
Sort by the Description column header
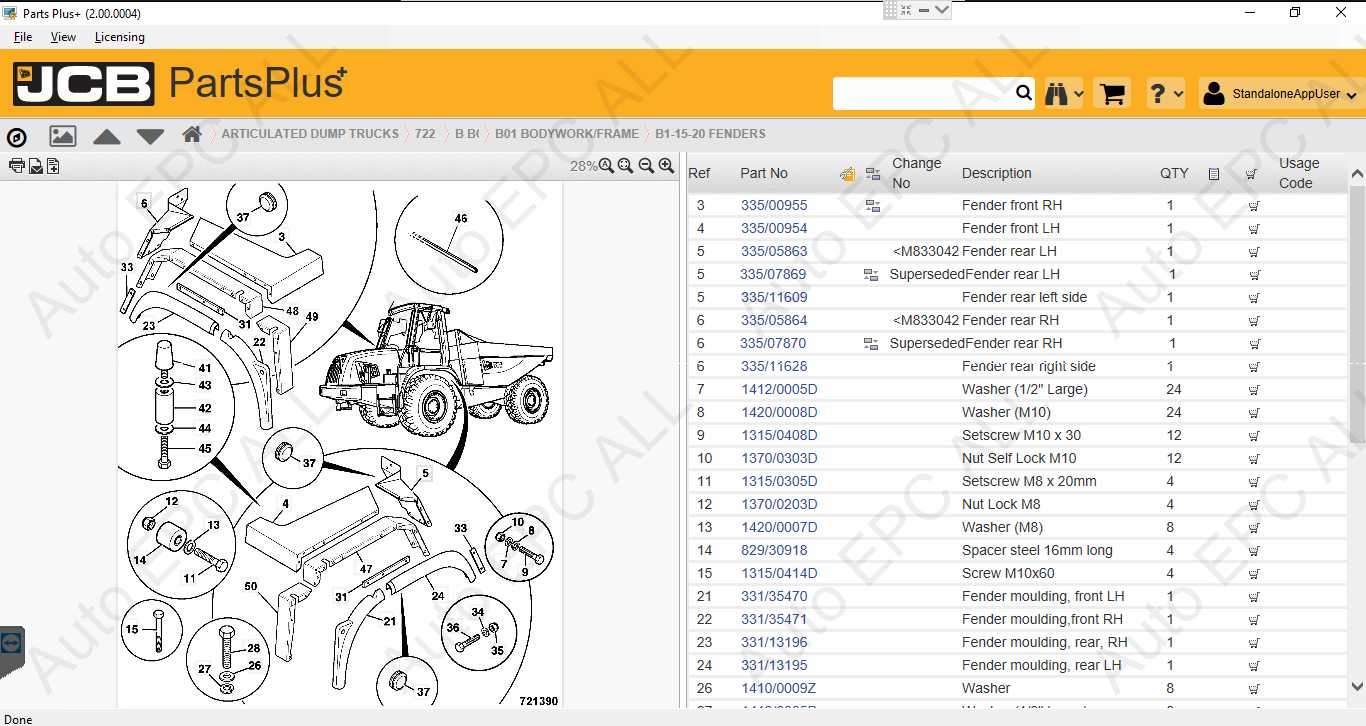coord(996,174)
